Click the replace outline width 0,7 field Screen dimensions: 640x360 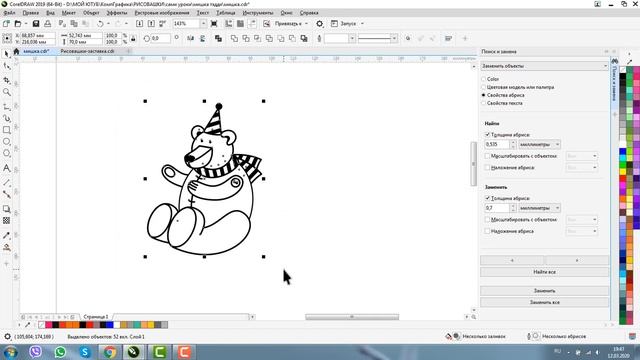pyautogui.click(x=497, y=208)
